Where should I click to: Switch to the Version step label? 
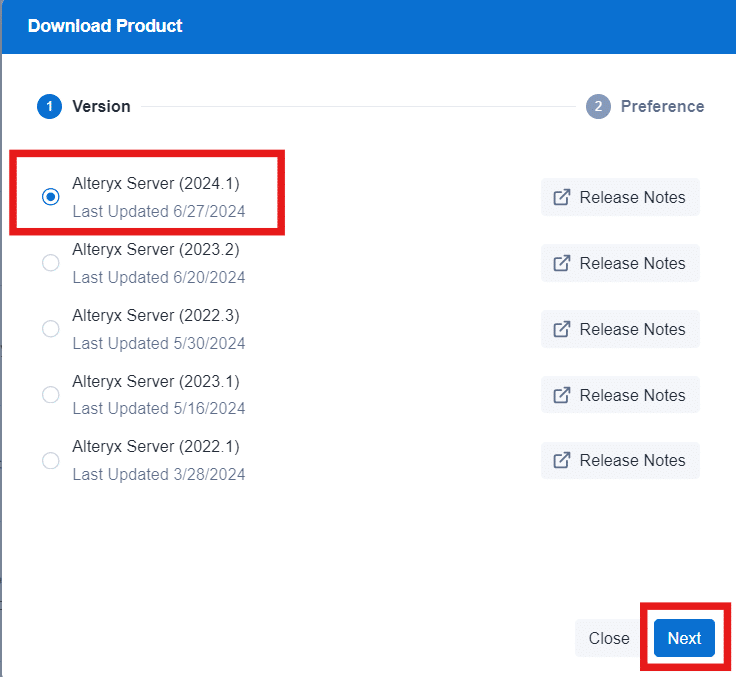point(101,106)
